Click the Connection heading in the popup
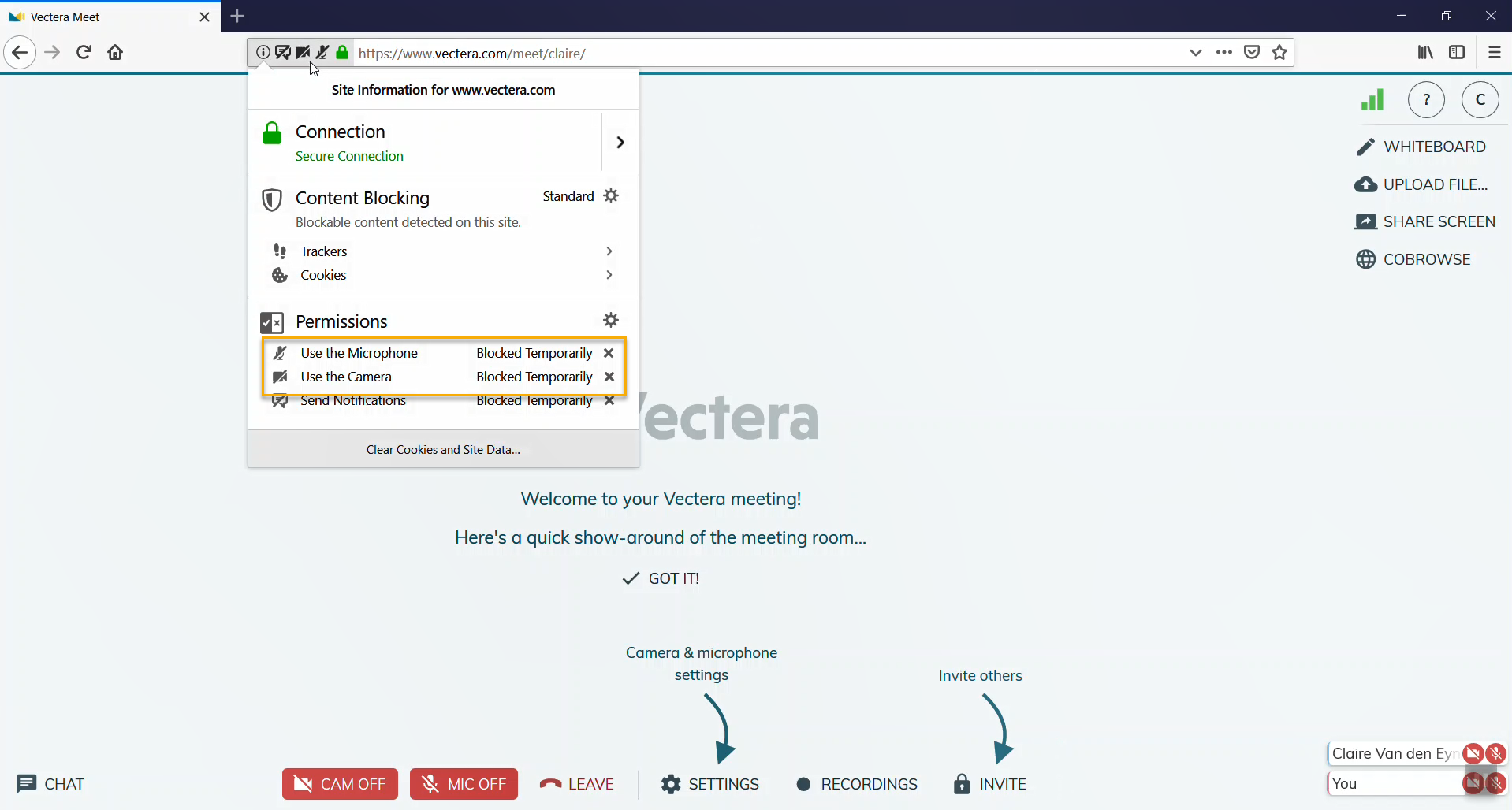The height and width of the screenshot is (810, 1512). pos(341,132)
